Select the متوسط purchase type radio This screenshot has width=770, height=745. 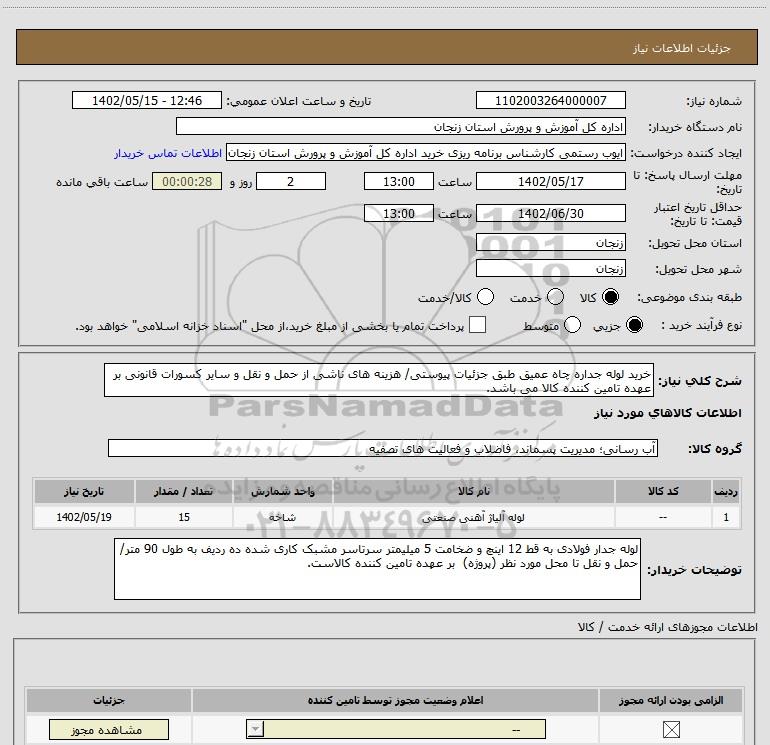point(572,325)
